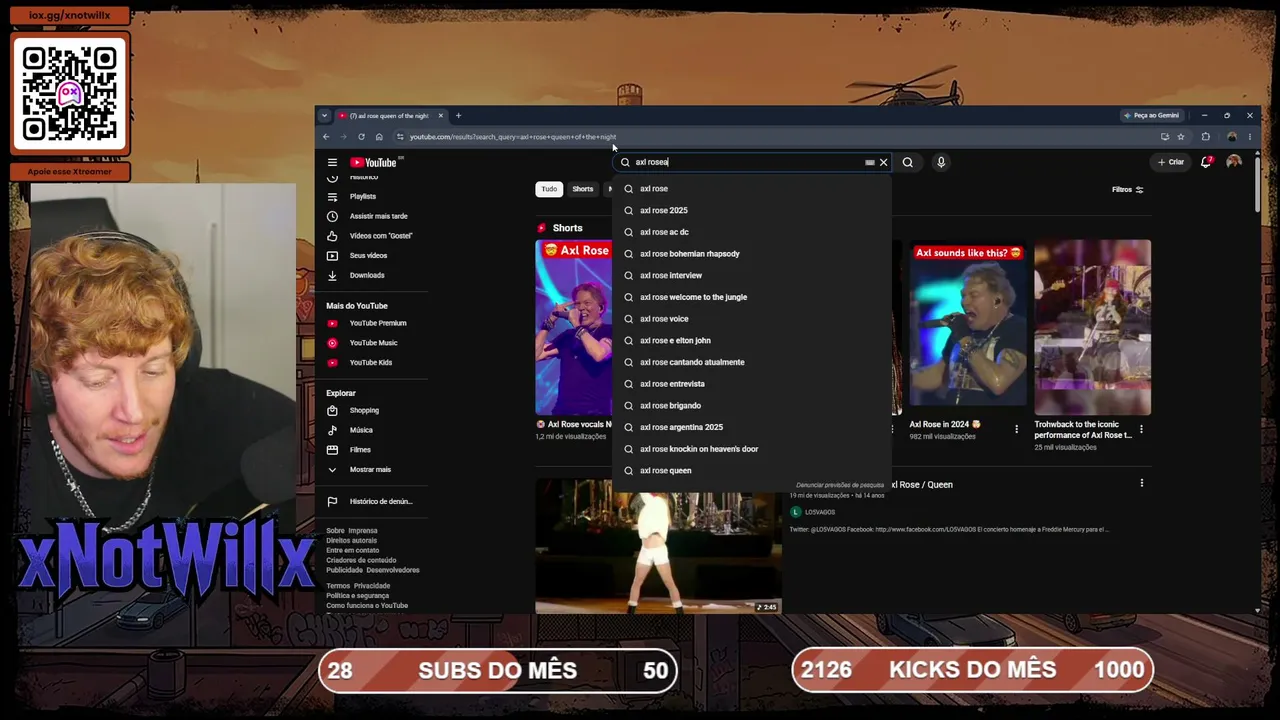The height and width of the screenshot is (720, 1280).
Task: View site information icon in address bar
Action: tap(400, 137)
